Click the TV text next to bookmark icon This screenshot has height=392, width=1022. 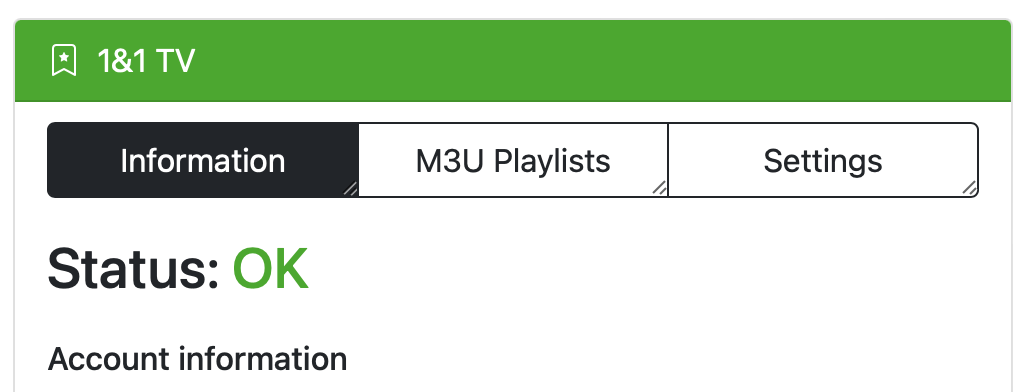pos(176,61)
